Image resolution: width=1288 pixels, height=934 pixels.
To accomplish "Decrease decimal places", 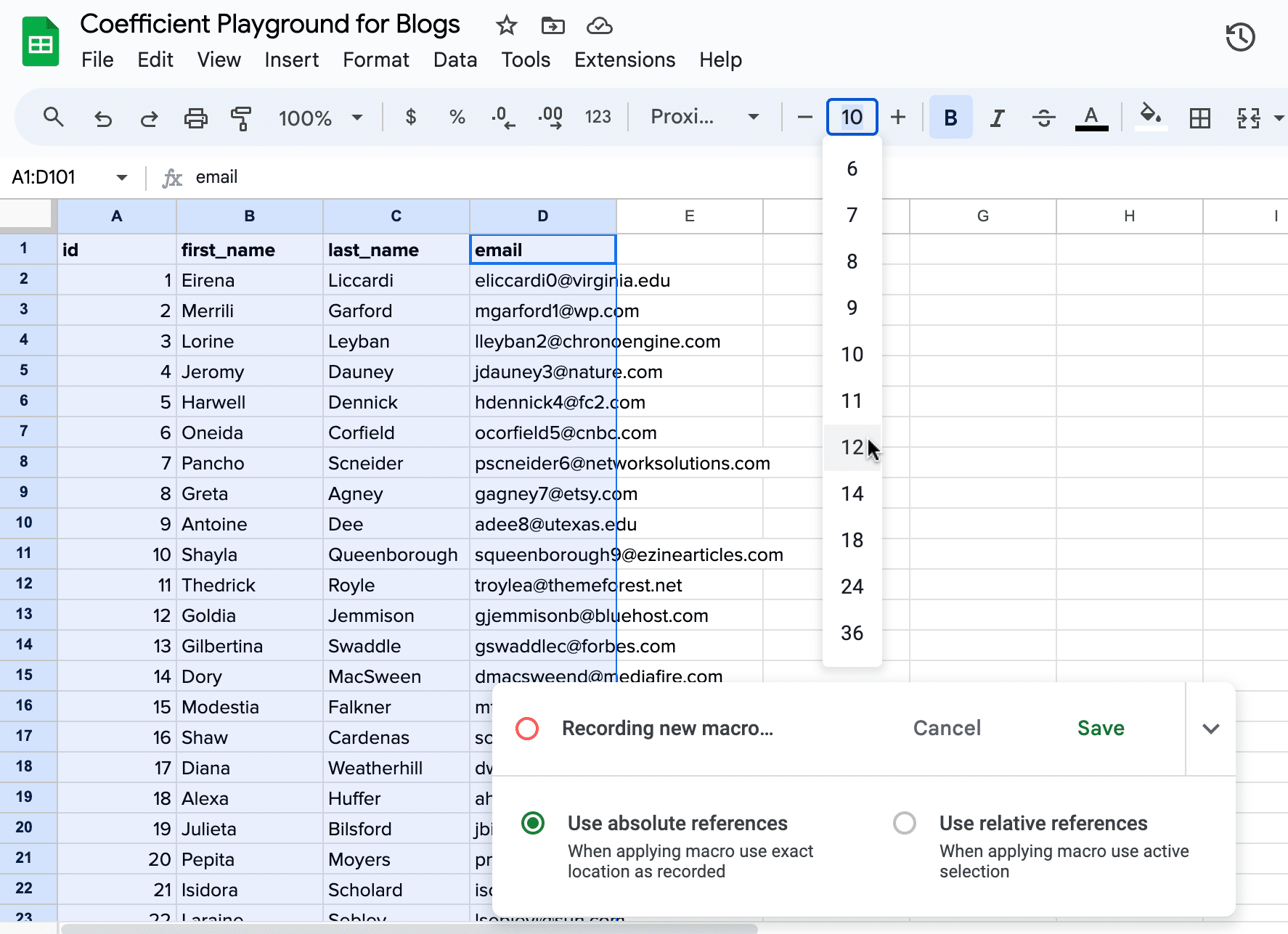I will [x=503, y=117].
